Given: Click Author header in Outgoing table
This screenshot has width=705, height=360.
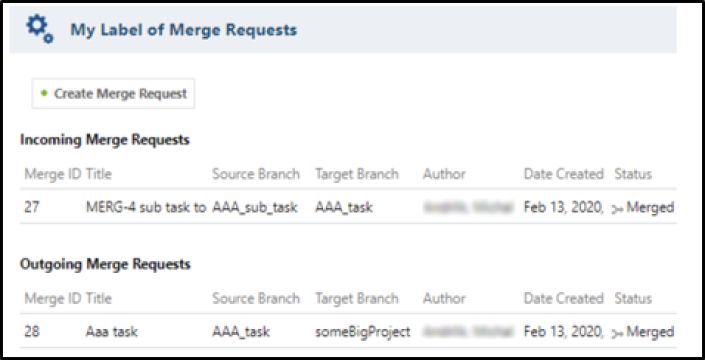Looking at the screenshot, I should [444, 298].
